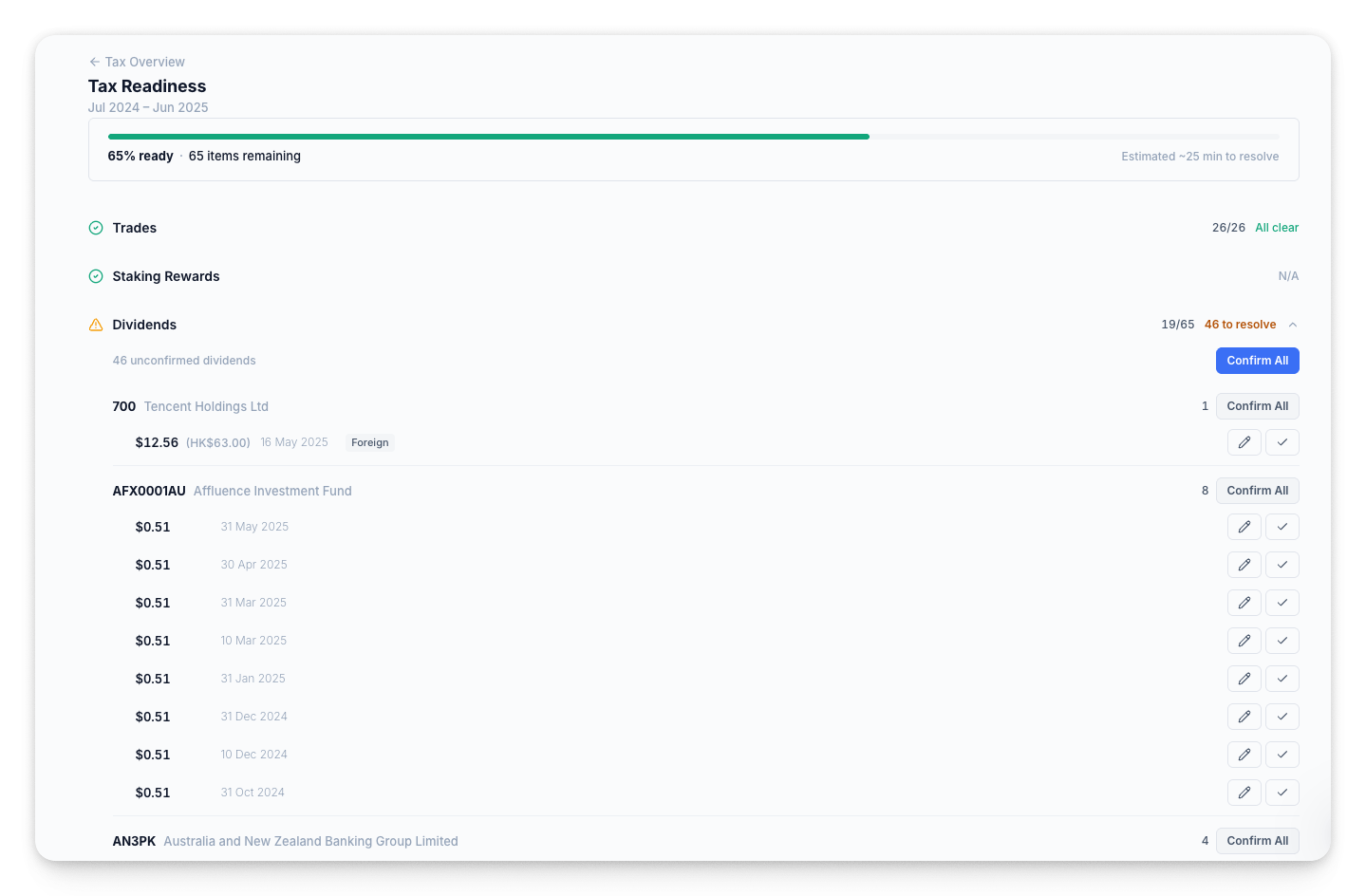
Task: Open the Staking Rewards section row
Action: (x=693, y=276)
